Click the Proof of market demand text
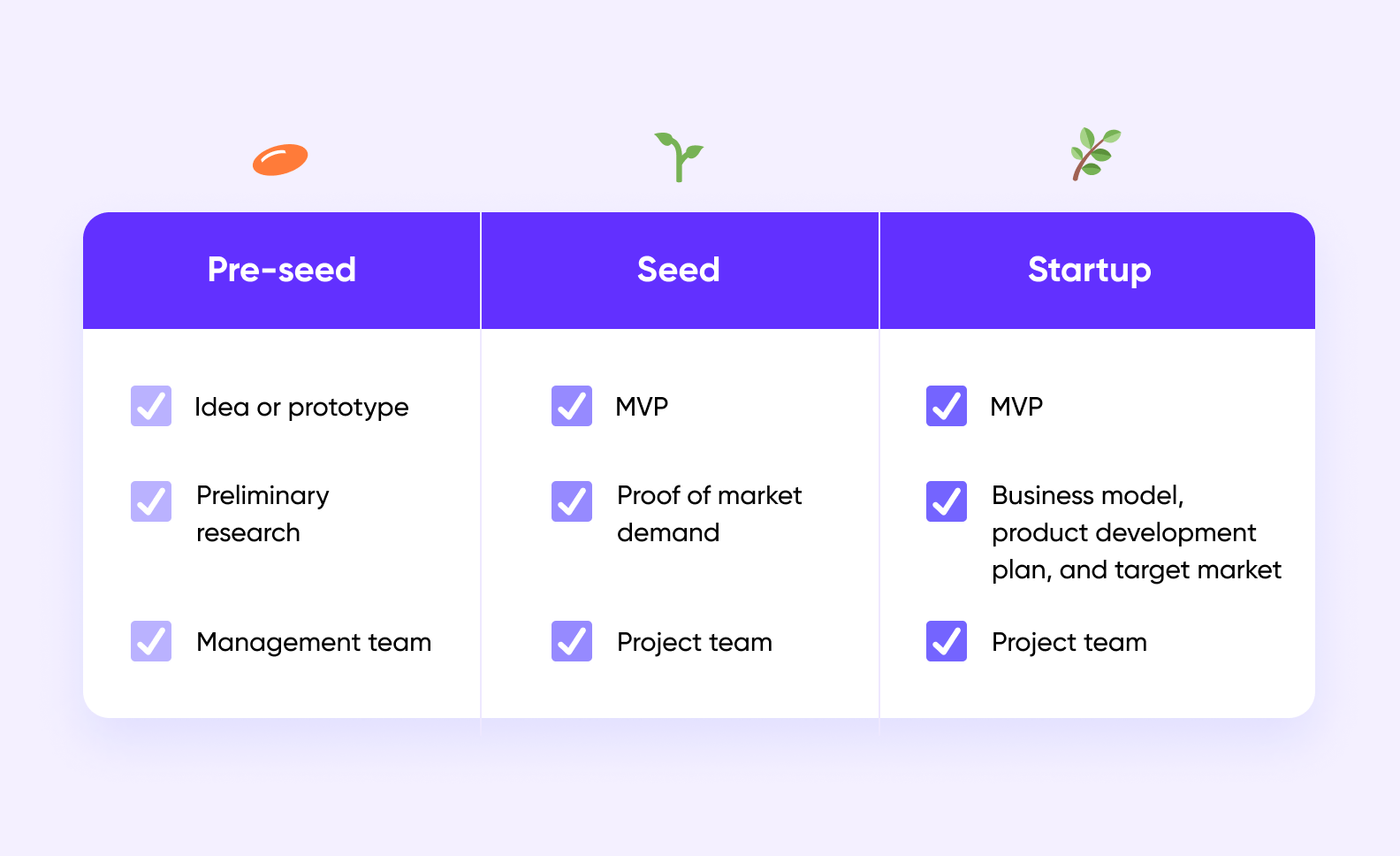 point(710,514)
